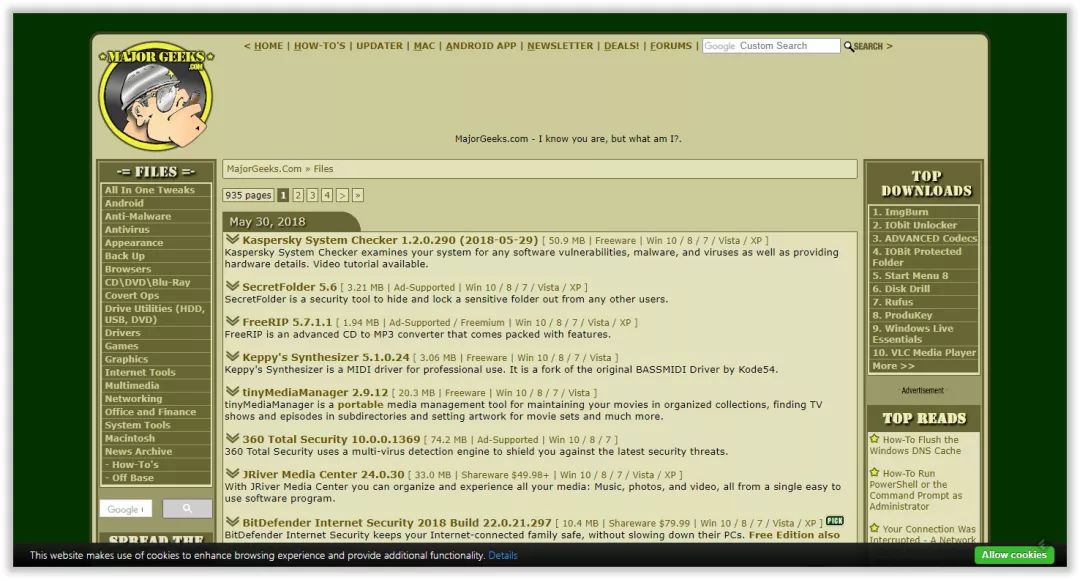Open ADVANCED Codecs in Top Downloads
Screen dimensions: 1080x580
(x=924, y=238)
